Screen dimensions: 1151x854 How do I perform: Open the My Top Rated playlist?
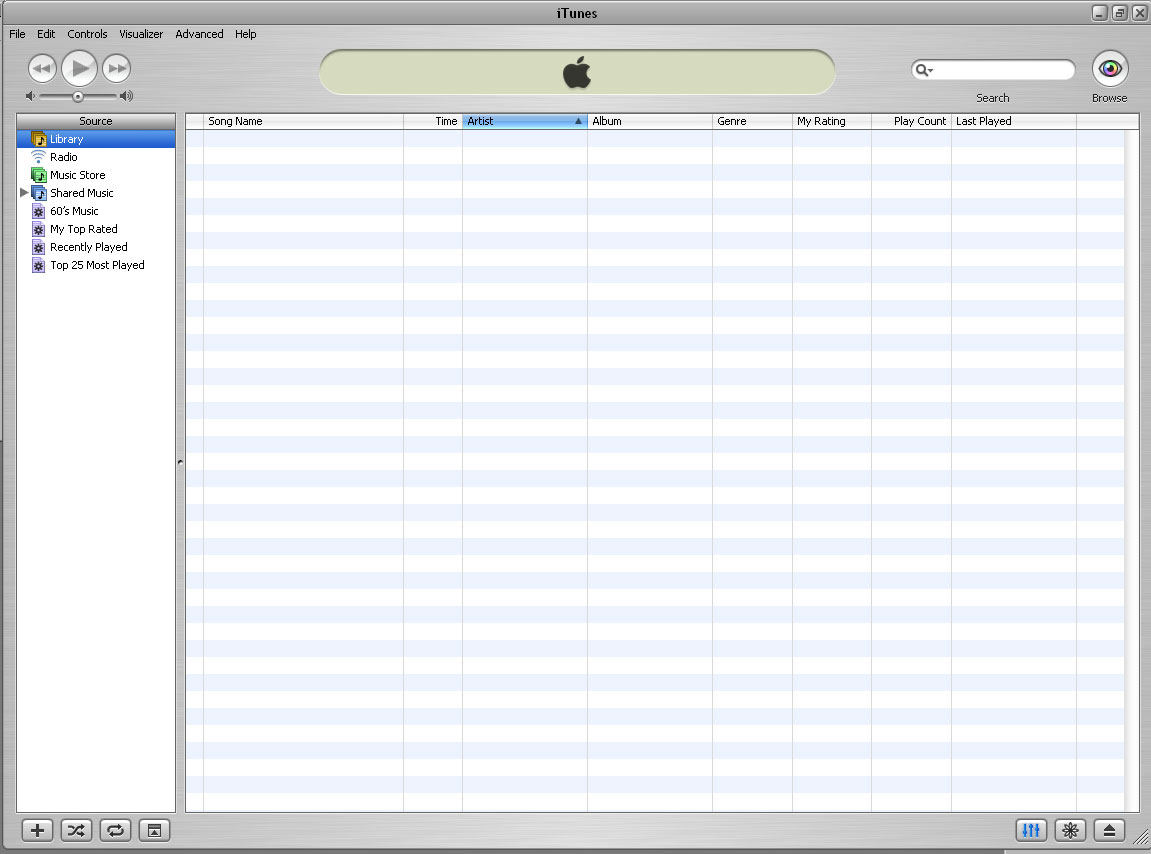coord(96,229)
